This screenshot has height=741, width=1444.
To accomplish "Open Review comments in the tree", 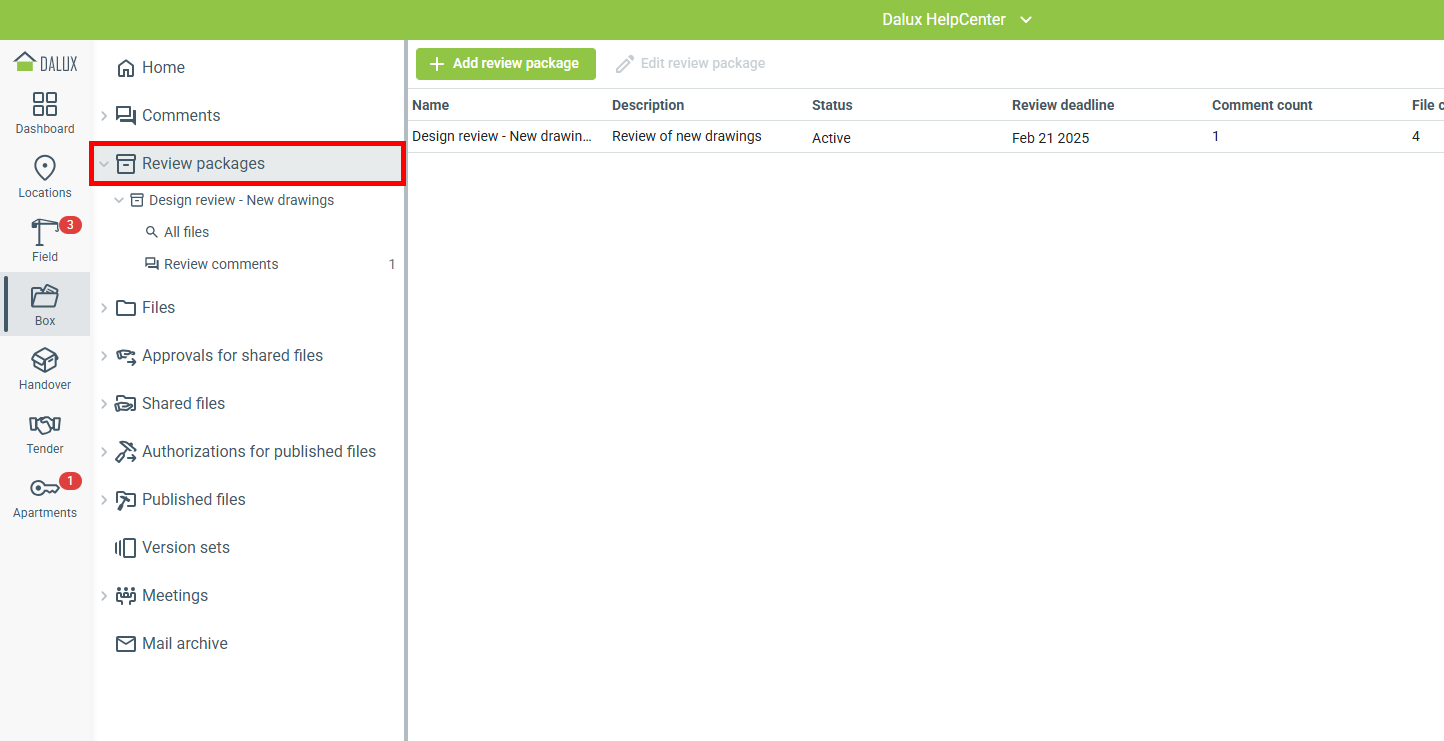I will click(x=221, y=264).
